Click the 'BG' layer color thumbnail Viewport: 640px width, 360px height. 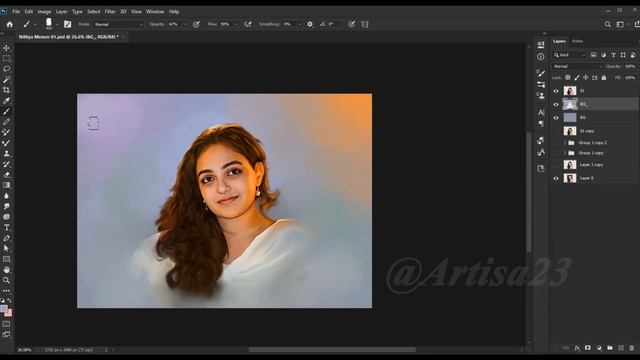pyautogui.click(x=570, y=118)
